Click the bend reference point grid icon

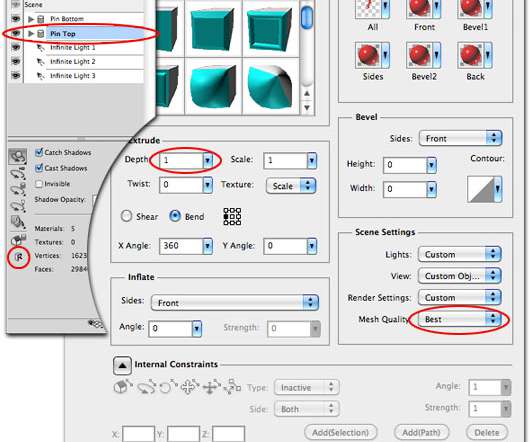pyautogui.click(x=232, y=217)
